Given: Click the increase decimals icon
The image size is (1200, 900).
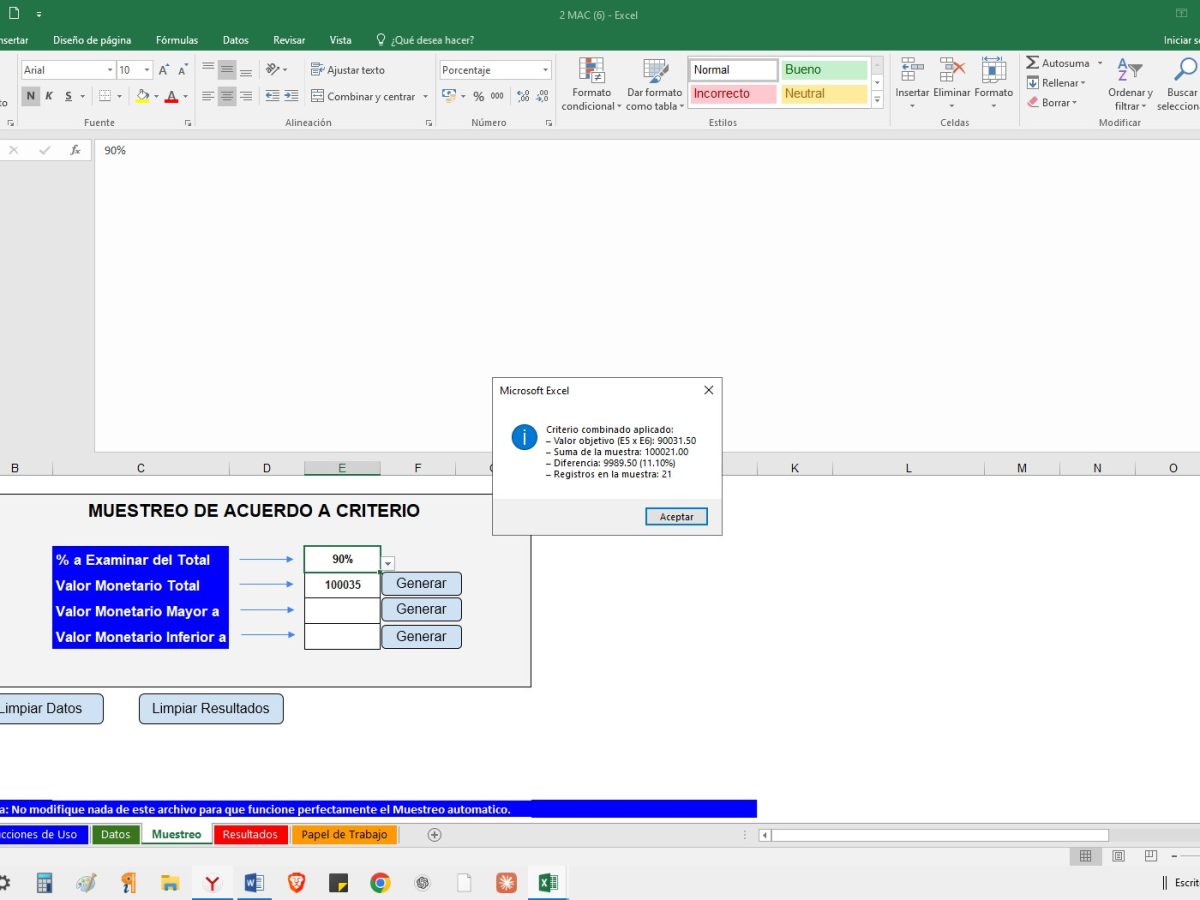Looking at the screenshot, I should pyautogui.click(x=523, y=96).
